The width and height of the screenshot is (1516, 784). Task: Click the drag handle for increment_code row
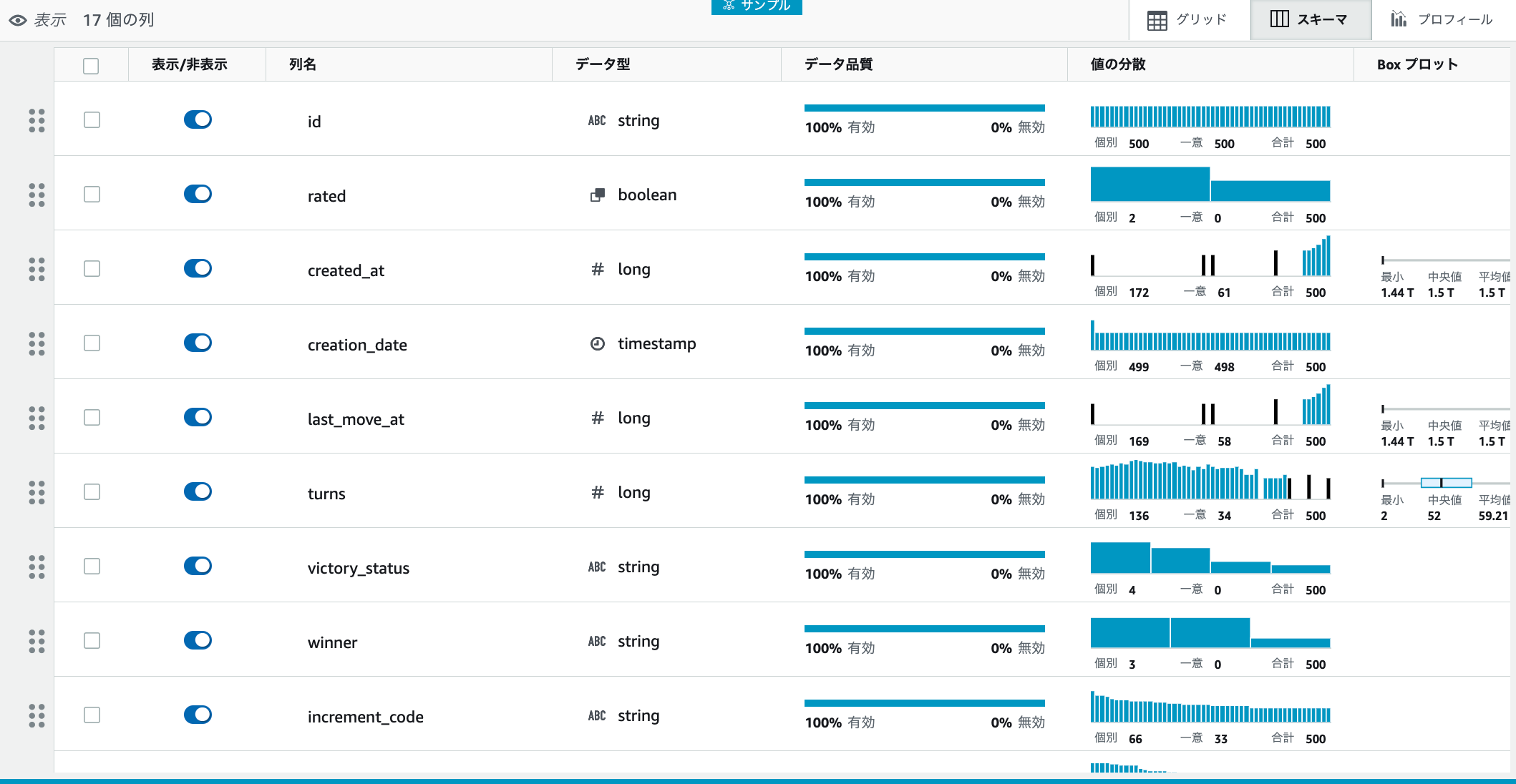point(37,715)
